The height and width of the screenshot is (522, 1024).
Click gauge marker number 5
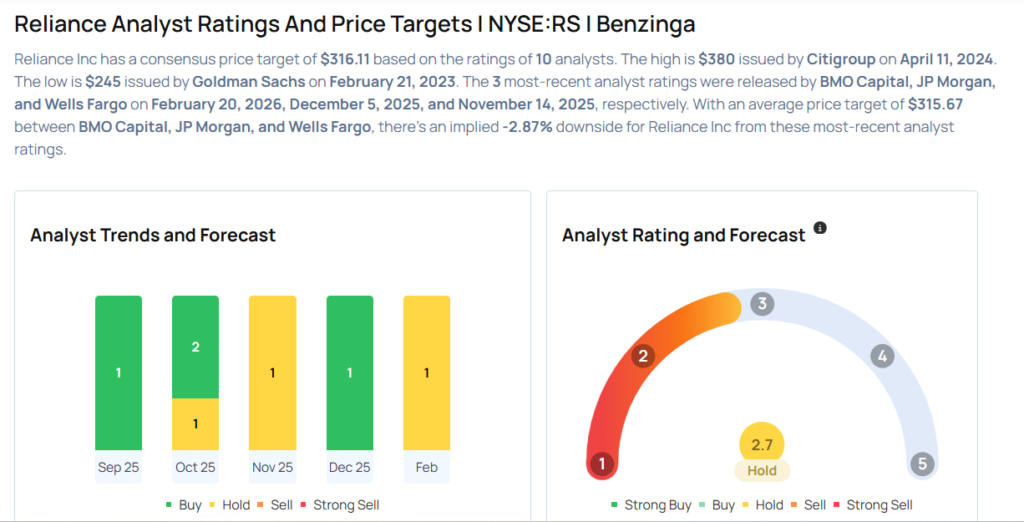pyautogui.click(x=921, y=464)
